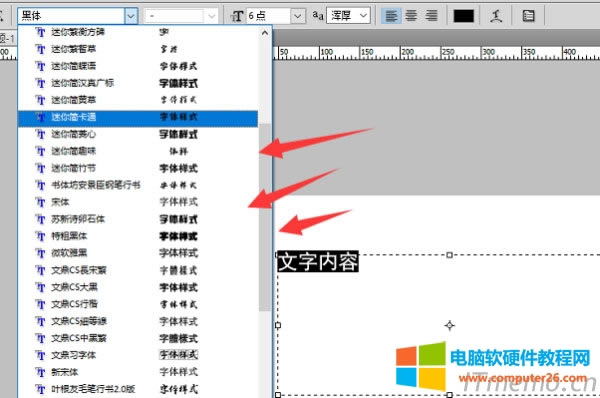Select 叶根友毛笔行书2.0版 font entry
The width and height of the screenshot is (600, 398).
(138, 389)
